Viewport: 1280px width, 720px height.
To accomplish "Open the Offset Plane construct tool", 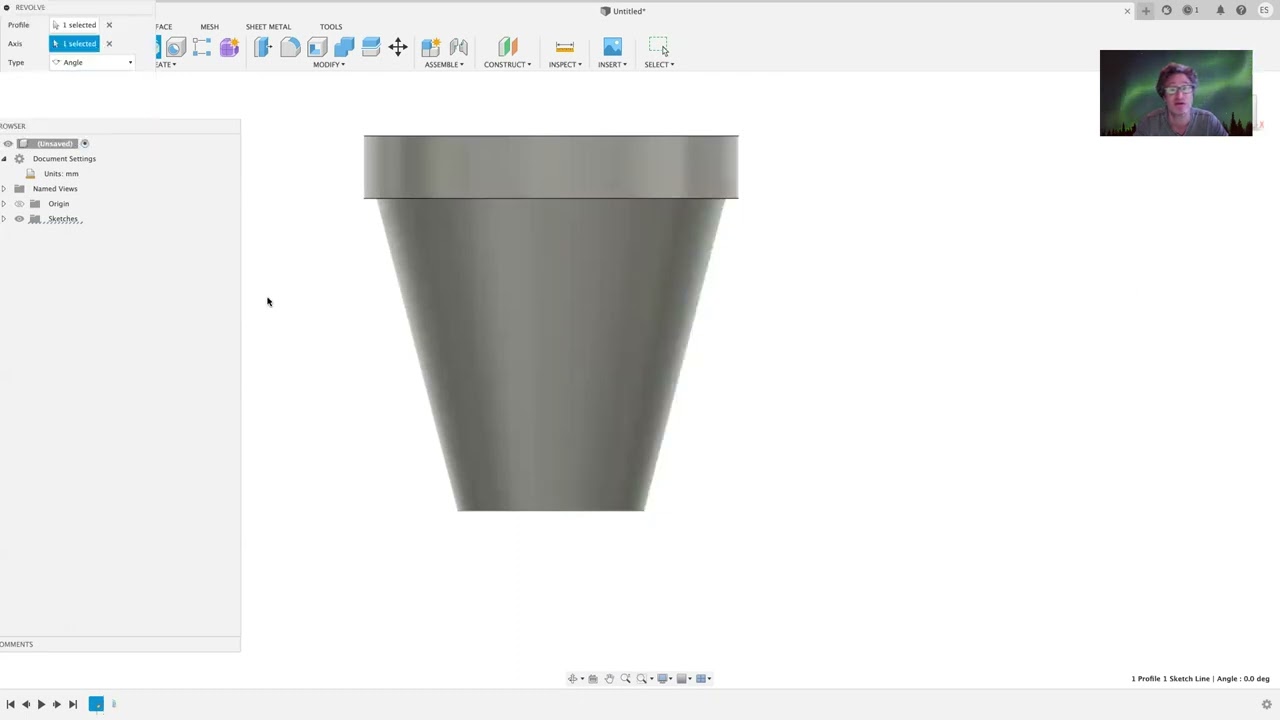I will [x=508, y=47].
